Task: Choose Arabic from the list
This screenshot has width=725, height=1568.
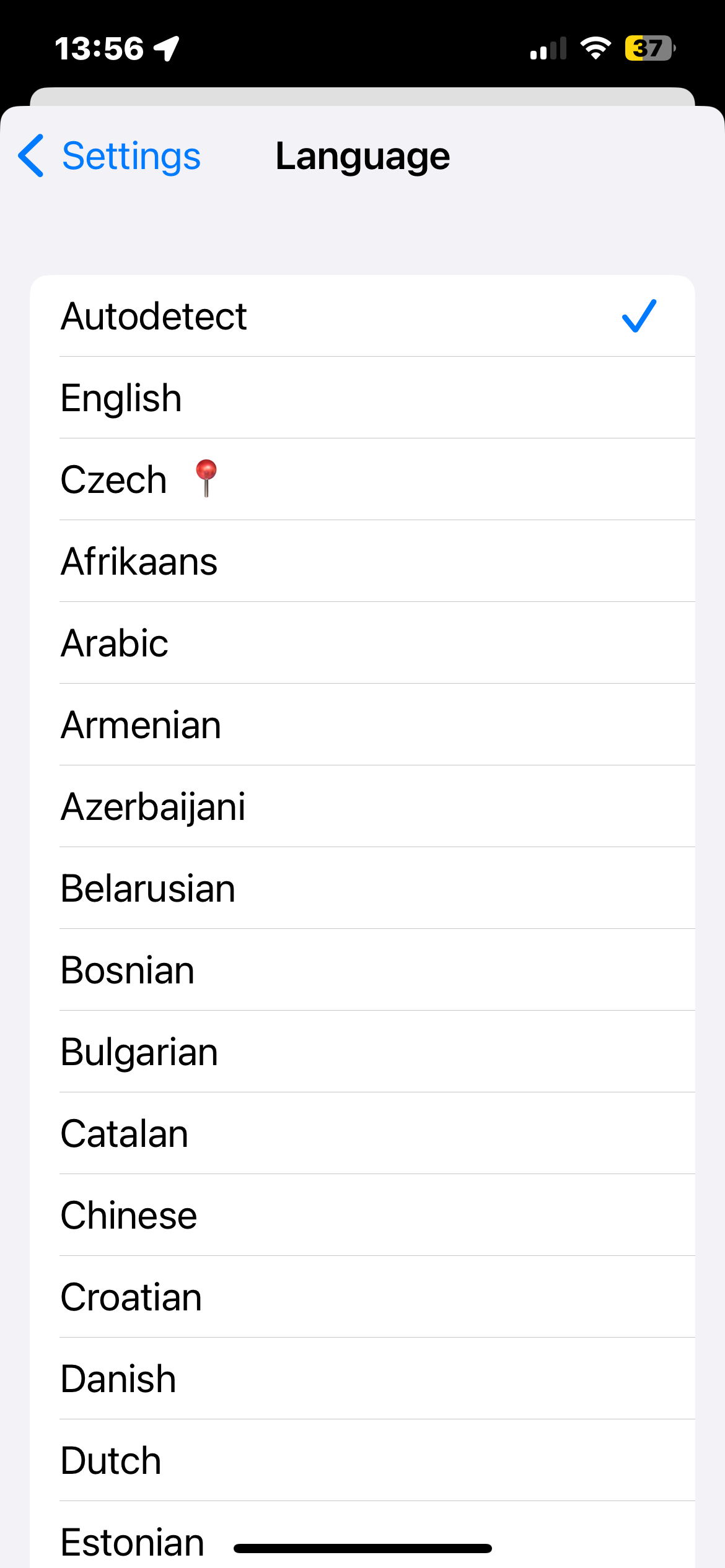Action: 115,643
